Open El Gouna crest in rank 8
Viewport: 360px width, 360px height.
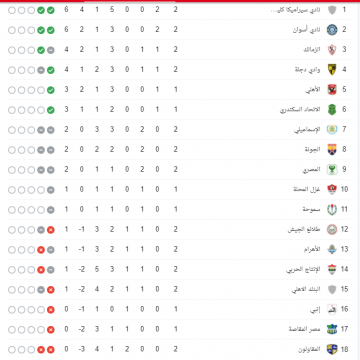(332, 150)
